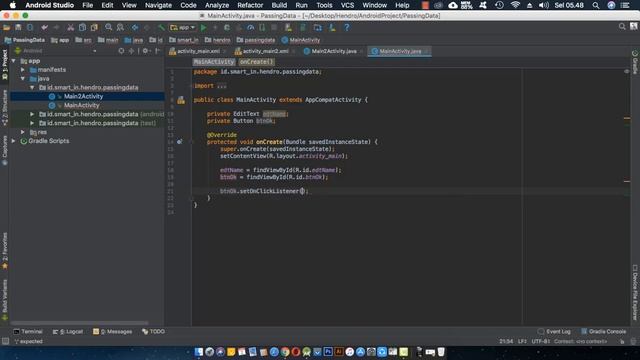
Task: Click the Copy toolbar icon
Action: pyautogui.click(x=82, y=27)
